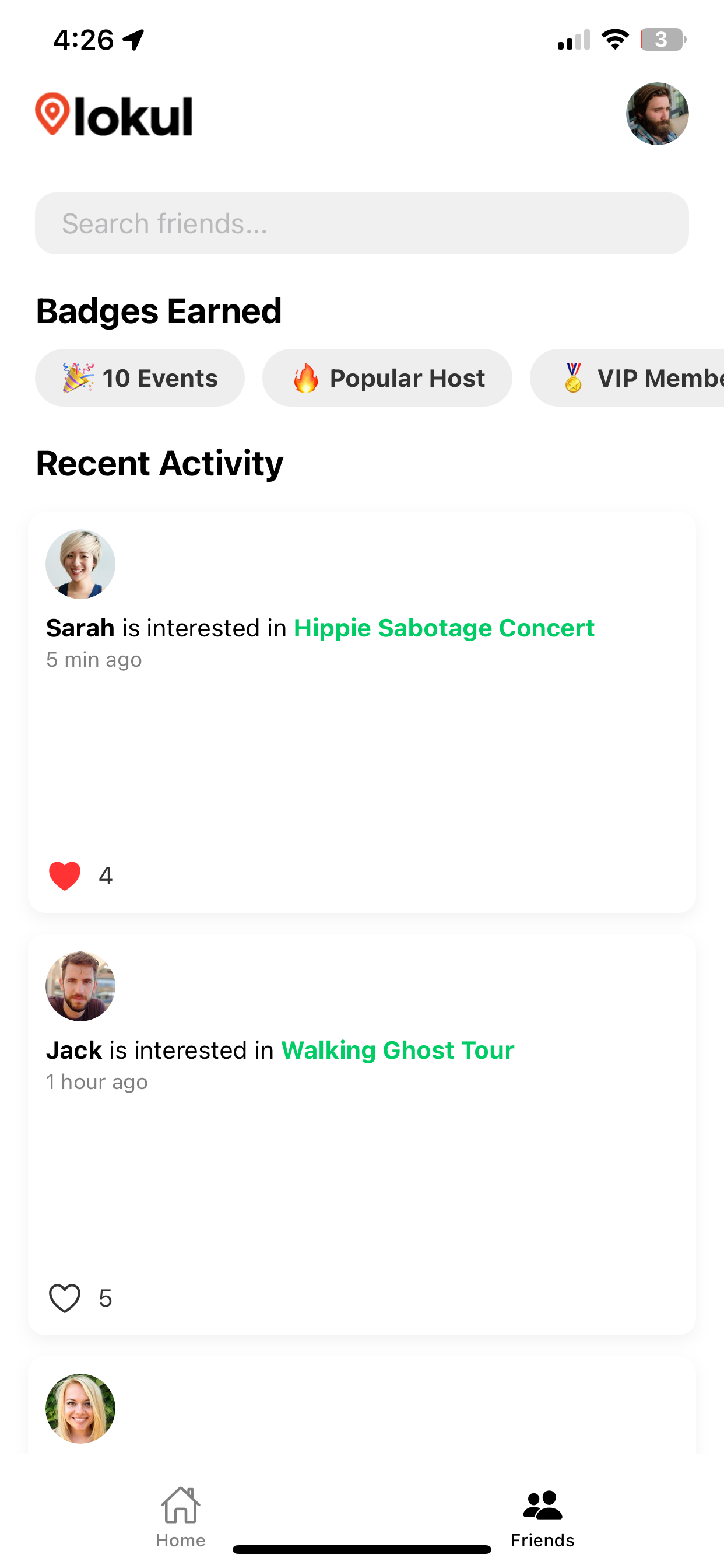Screen dimensions: 724x1568
Task: Select the VIP Member badge
Action: tap(627, 378)
